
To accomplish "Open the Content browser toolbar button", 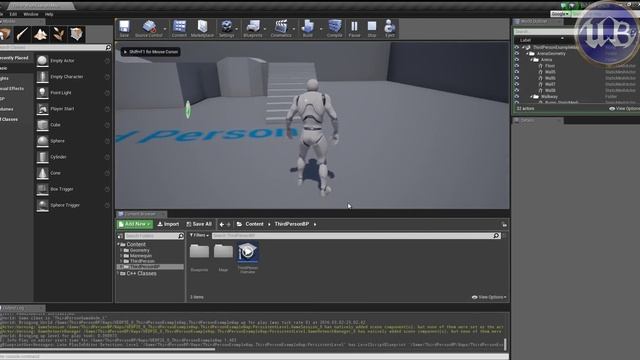I will [x=179, y=28].
